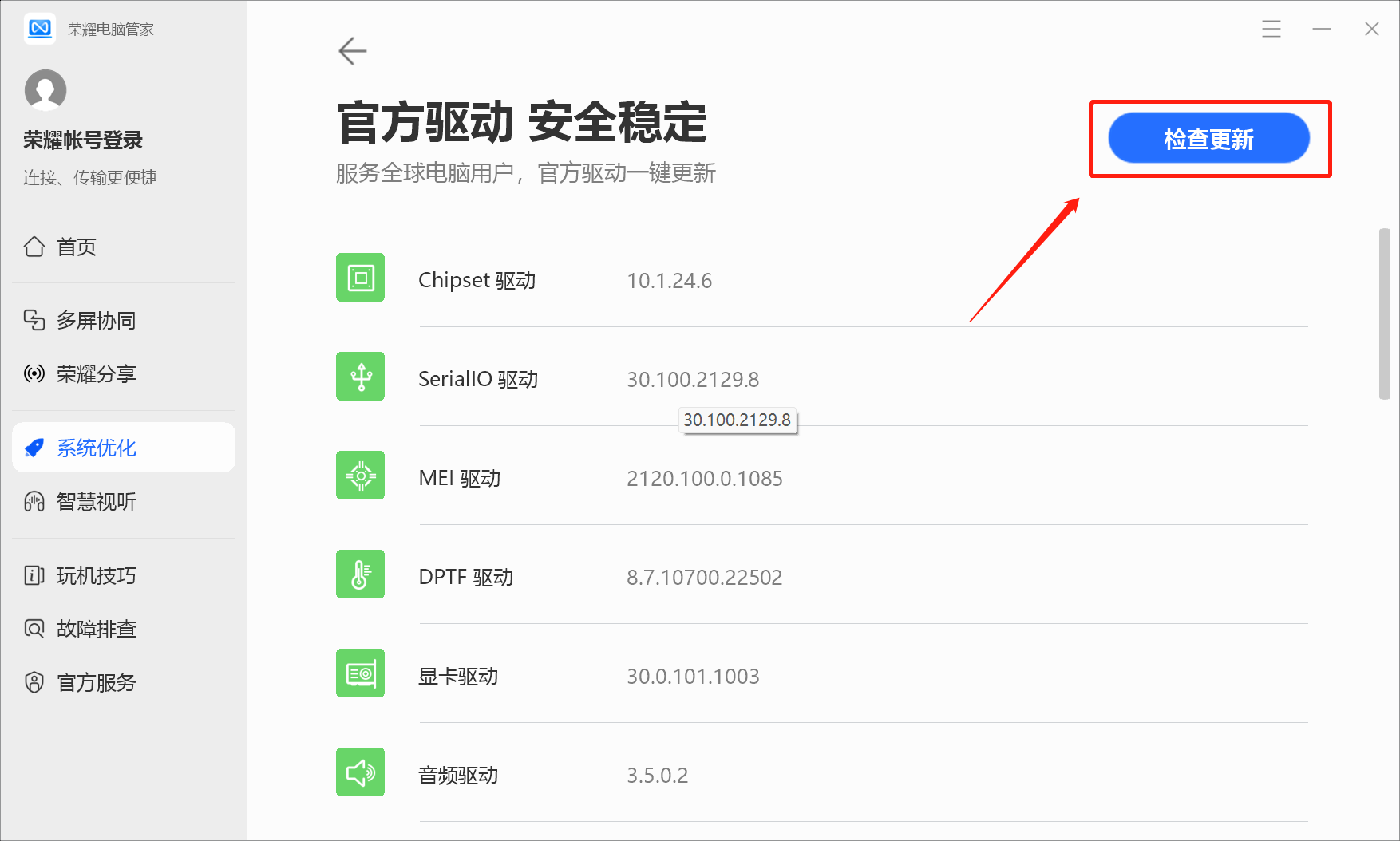Open 官方服务 in the sidebar
This screenshot has height=841, width=1400.
[x=96, y=683]
